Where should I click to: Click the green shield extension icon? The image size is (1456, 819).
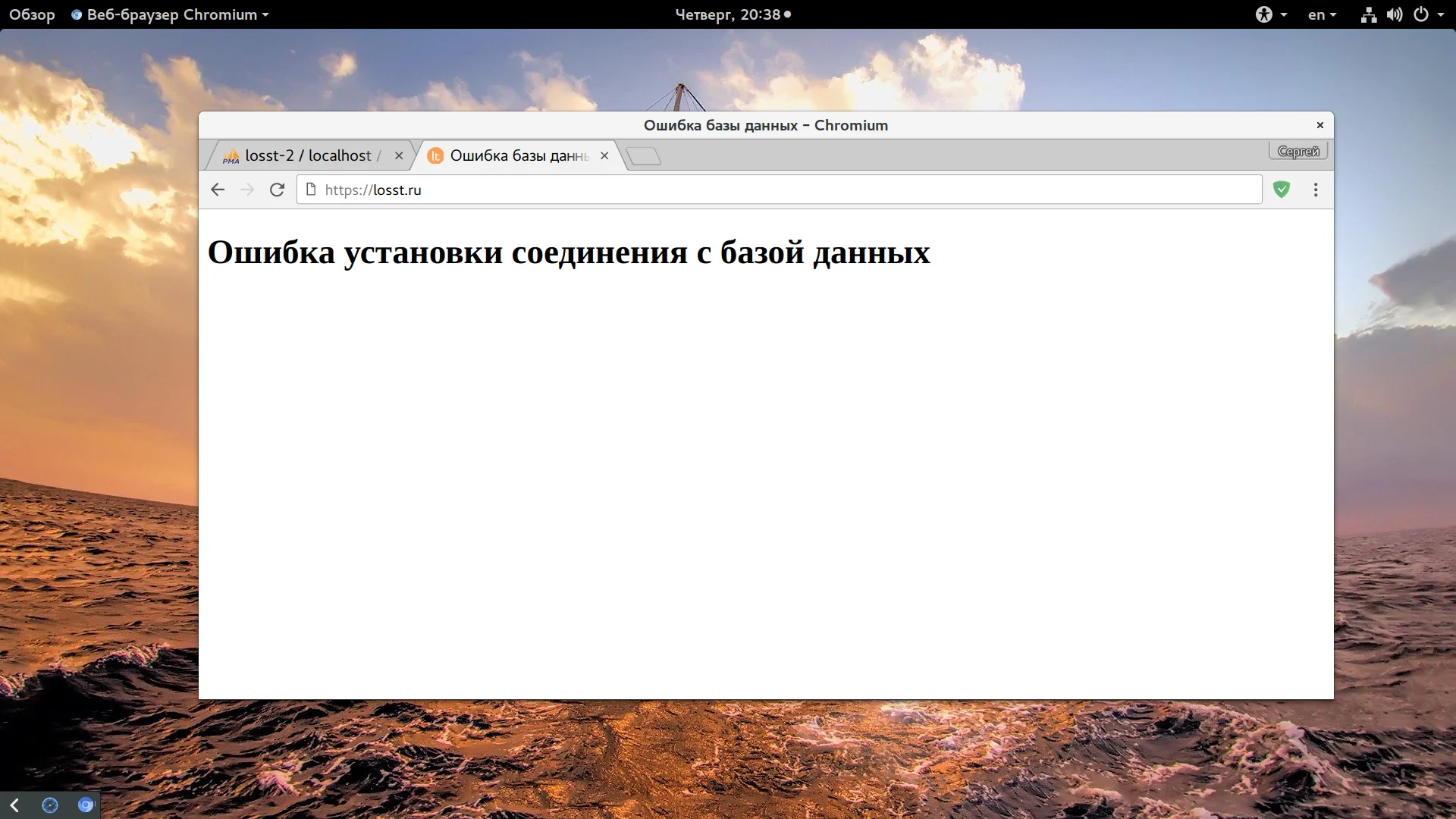click(x=1282, y=190)
